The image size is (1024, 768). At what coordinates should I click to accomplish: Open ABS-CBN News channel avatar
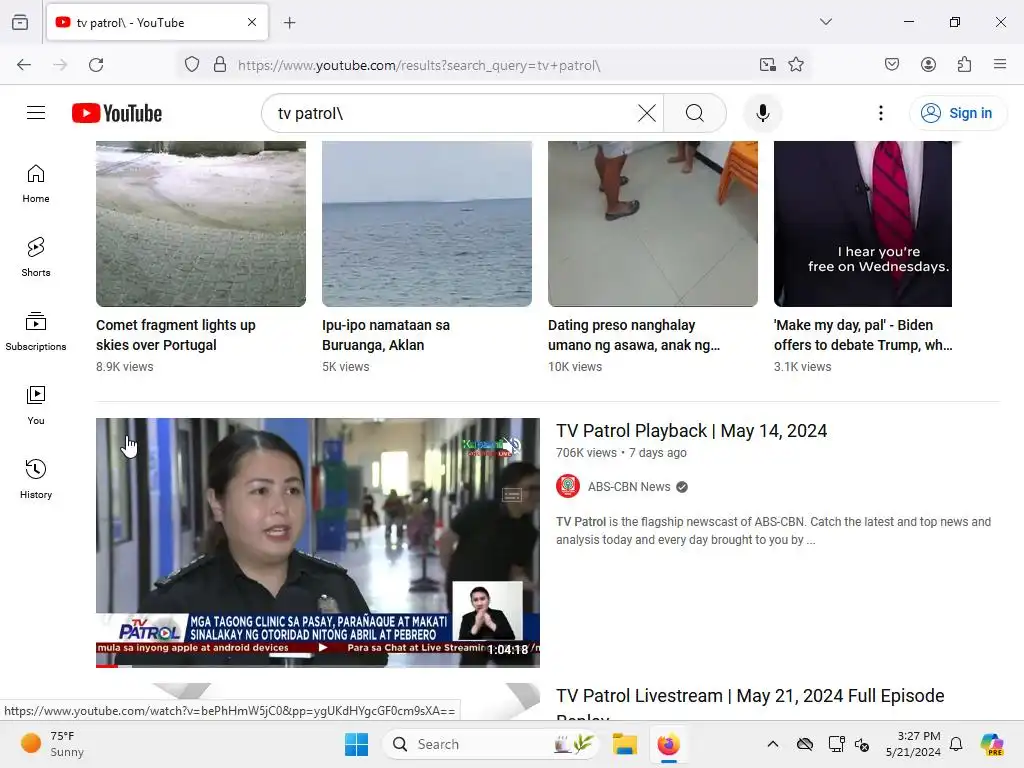(x=568, y=487)
